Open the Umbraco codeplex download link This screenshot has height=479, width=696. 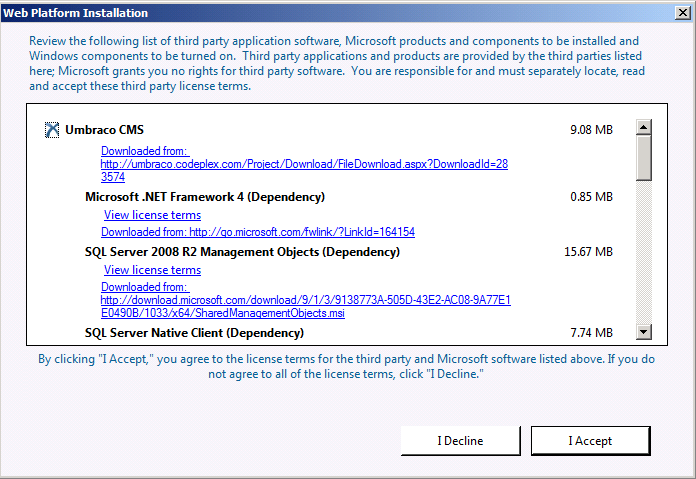[x=304, y=164]
